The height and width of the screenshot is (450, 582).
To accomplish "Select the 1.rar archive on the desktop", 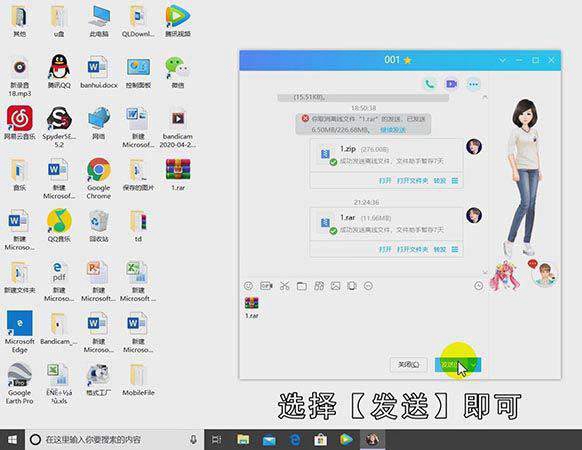I will [178, 174].
